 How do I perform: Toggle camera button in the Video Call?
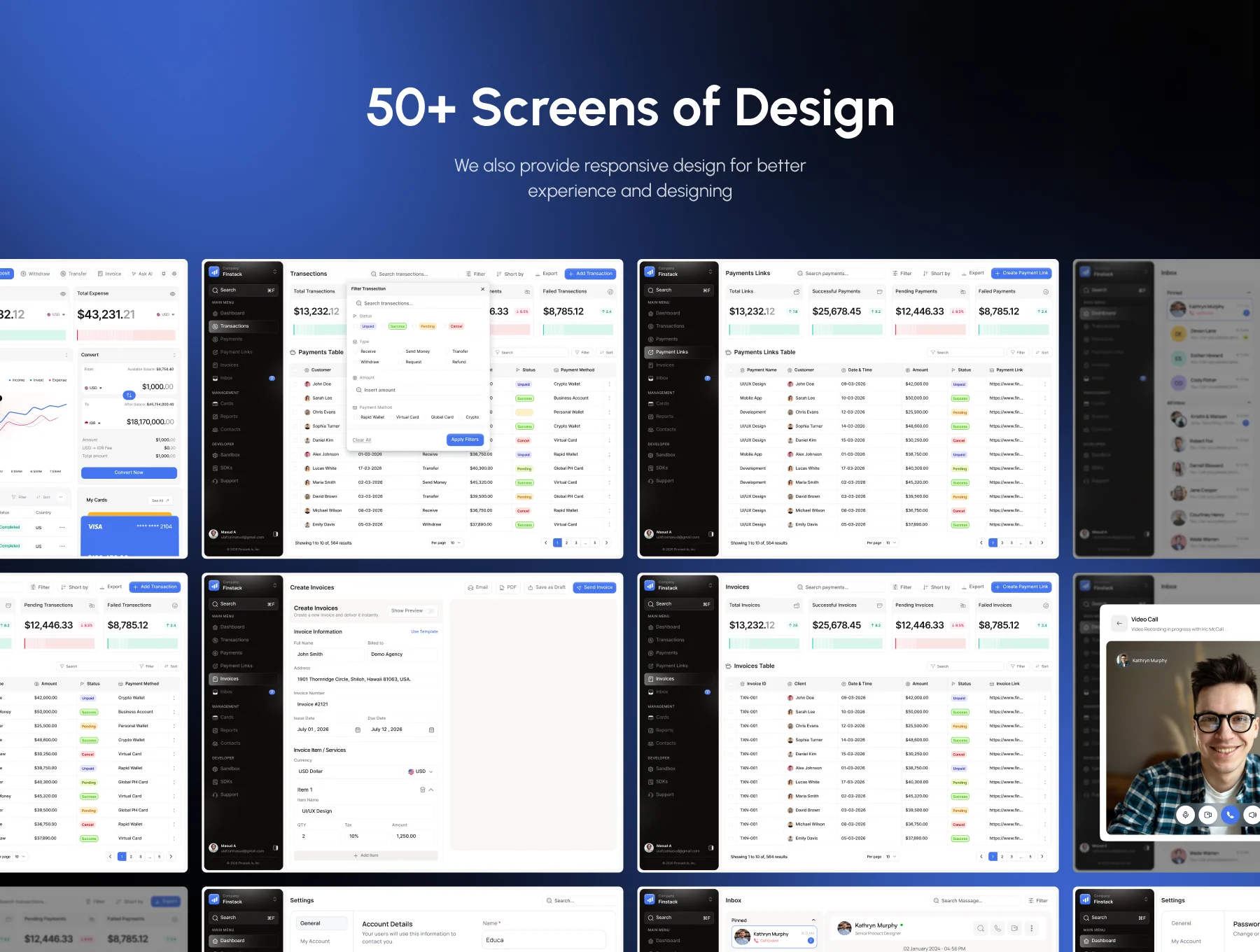pos(1207,815)
